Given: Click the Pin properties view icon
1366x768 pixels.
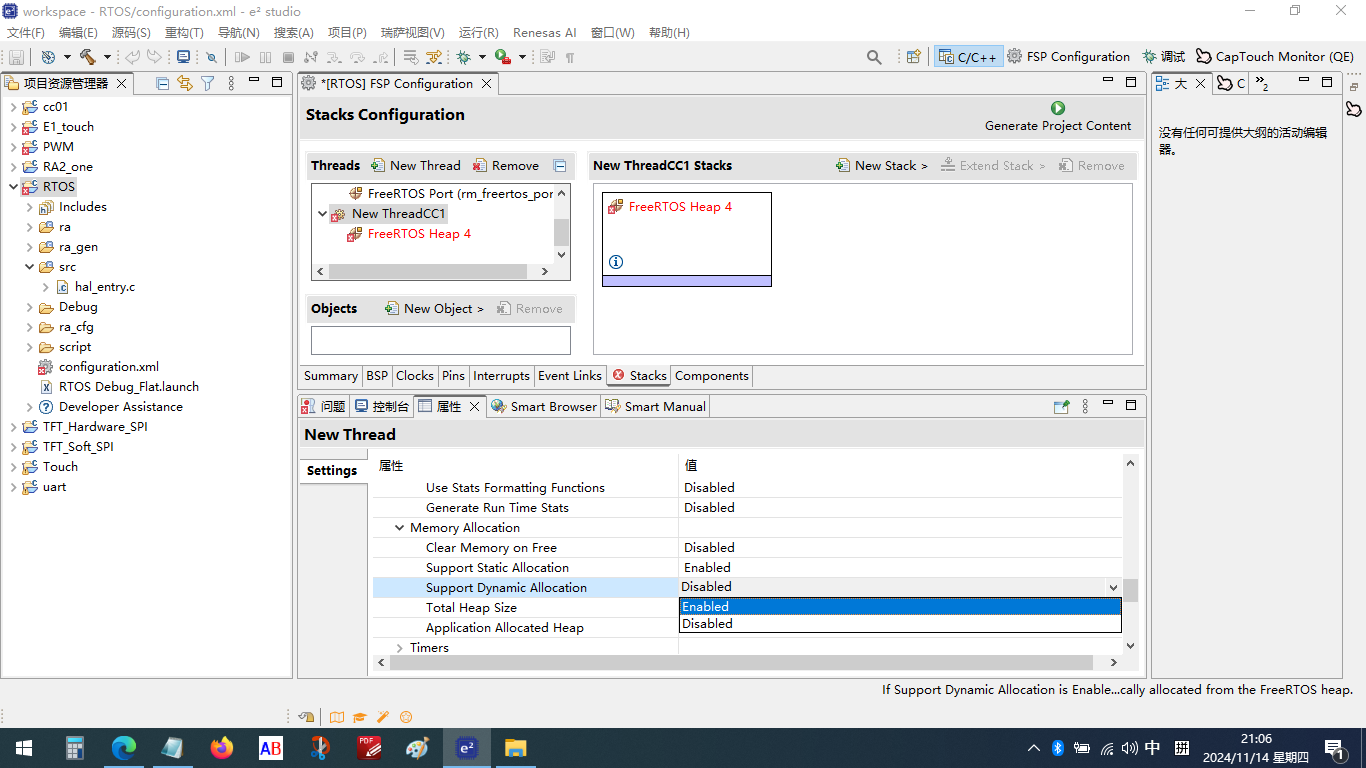Looking at the screenshot, I should point(1061,406).
